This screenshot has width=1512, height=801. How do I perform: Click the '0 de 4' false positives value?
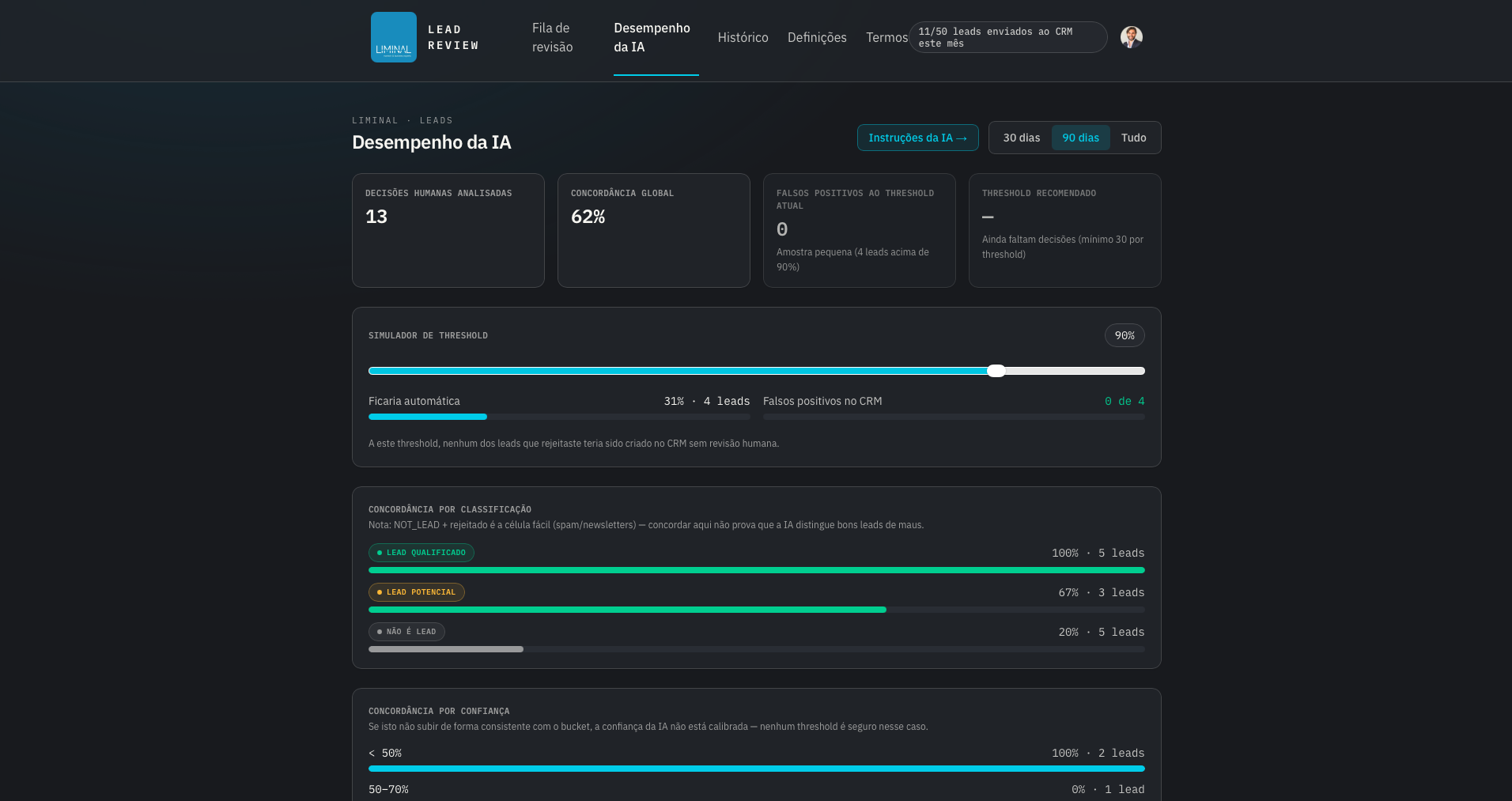tap(1125, 401)
